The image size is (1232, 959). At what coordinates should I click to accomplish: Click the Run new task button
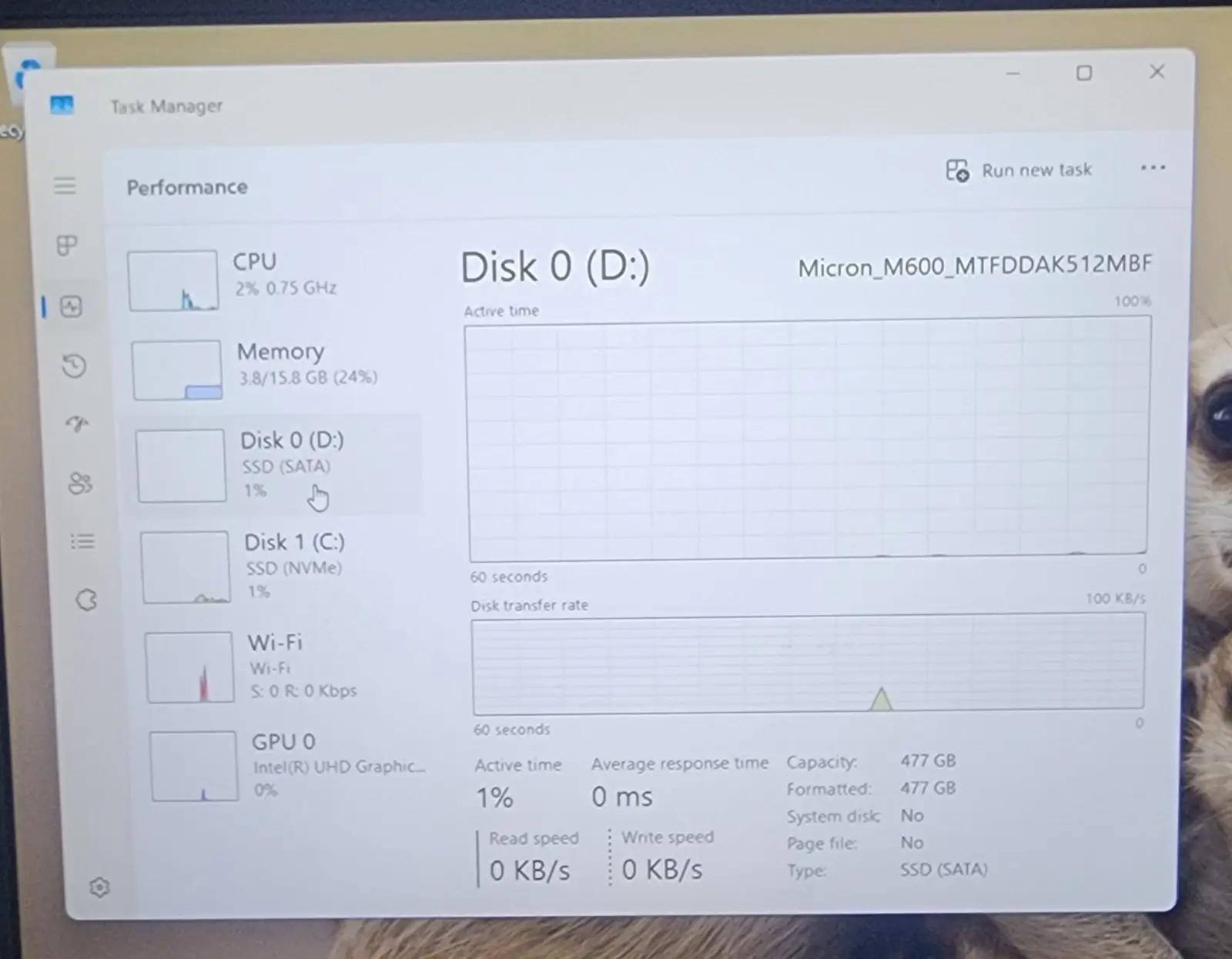(x=1019, y=170)
